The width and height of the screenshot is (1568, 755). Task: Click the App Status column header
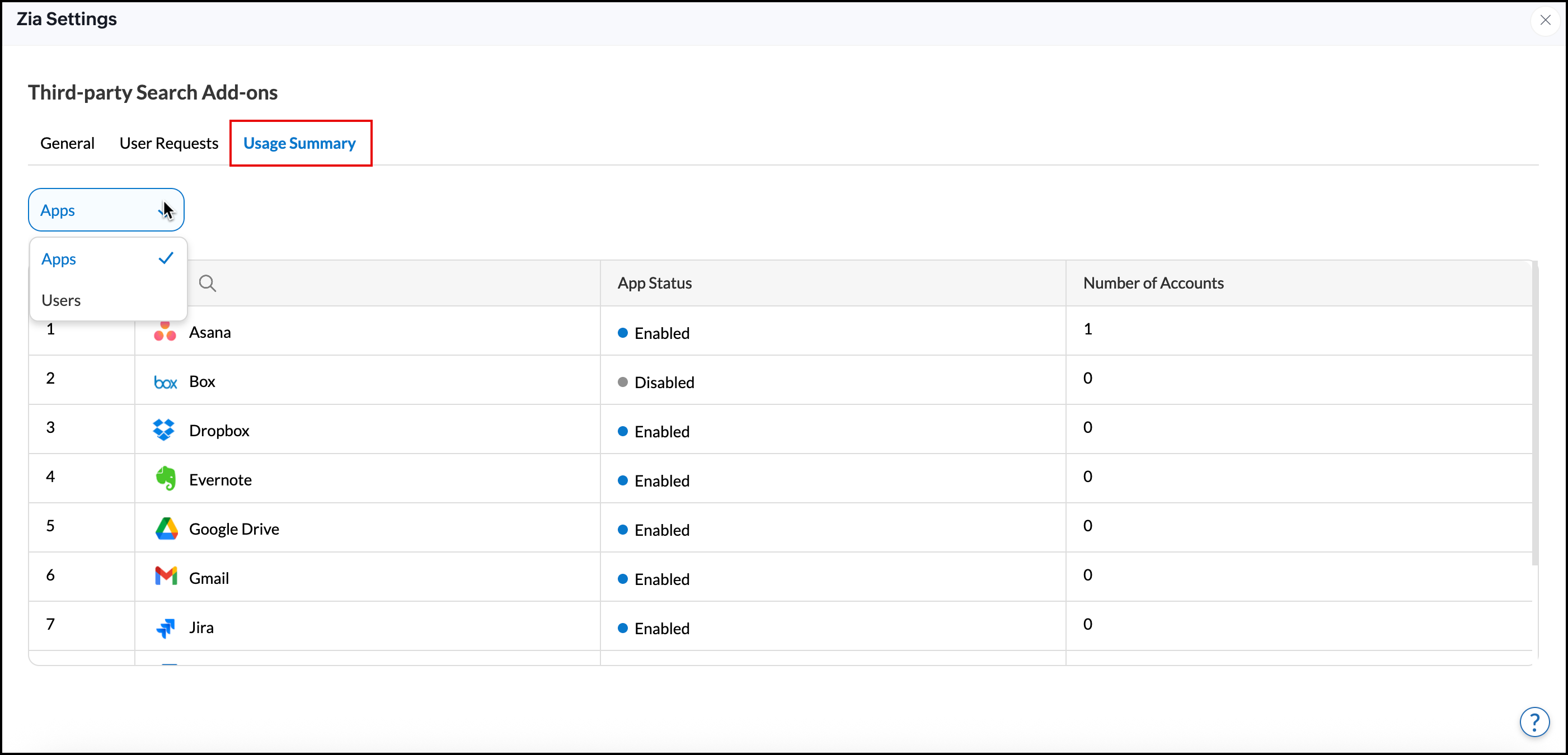(654, 284)
